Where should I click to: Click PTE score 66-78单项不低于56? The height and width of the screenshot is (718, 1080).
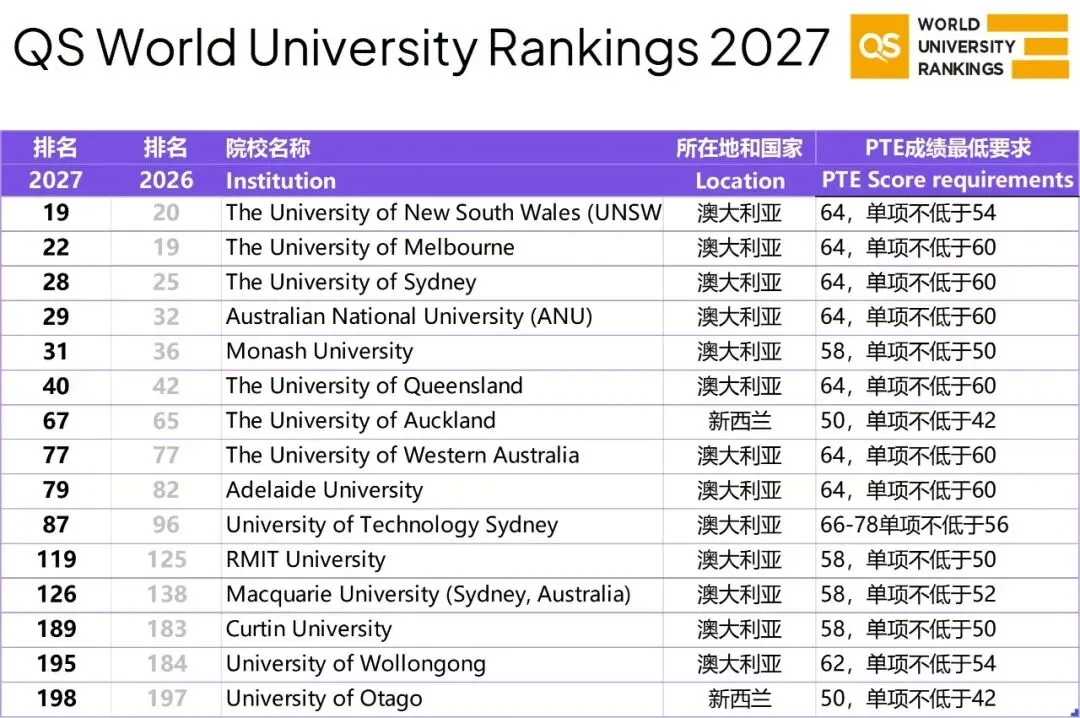click(x=914, y=524)
